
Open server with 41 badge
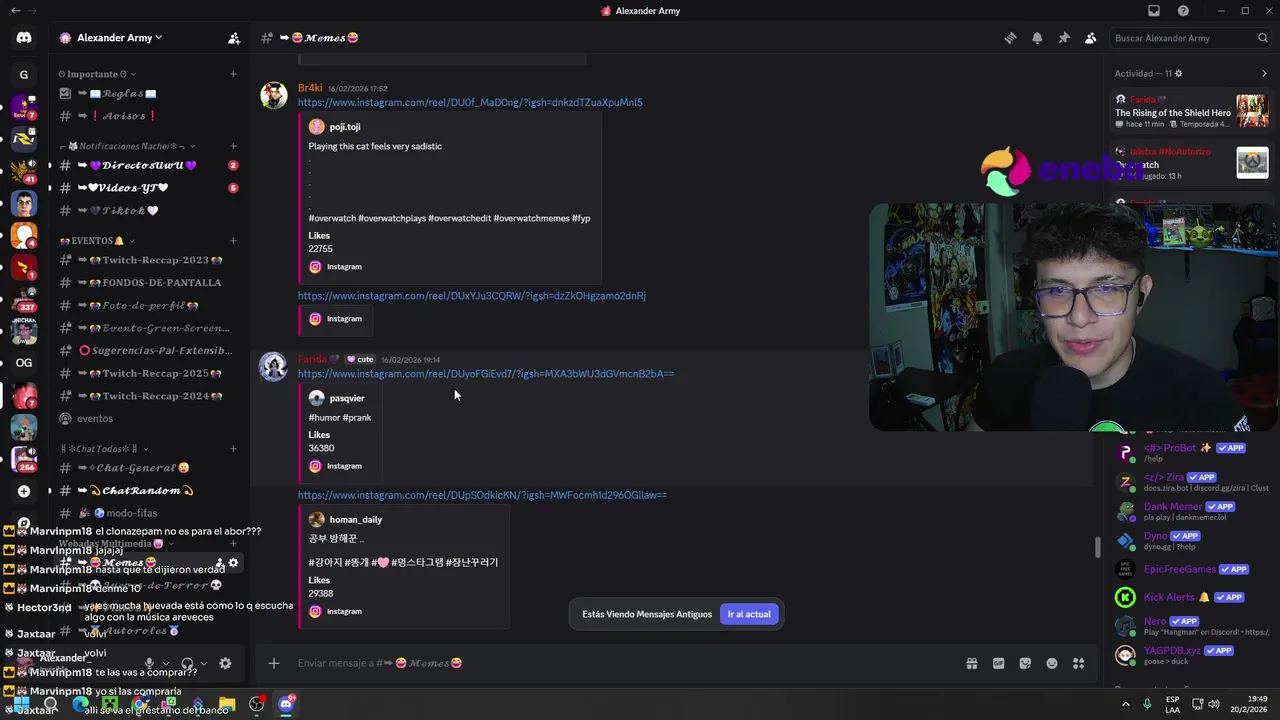pos(24,171)
